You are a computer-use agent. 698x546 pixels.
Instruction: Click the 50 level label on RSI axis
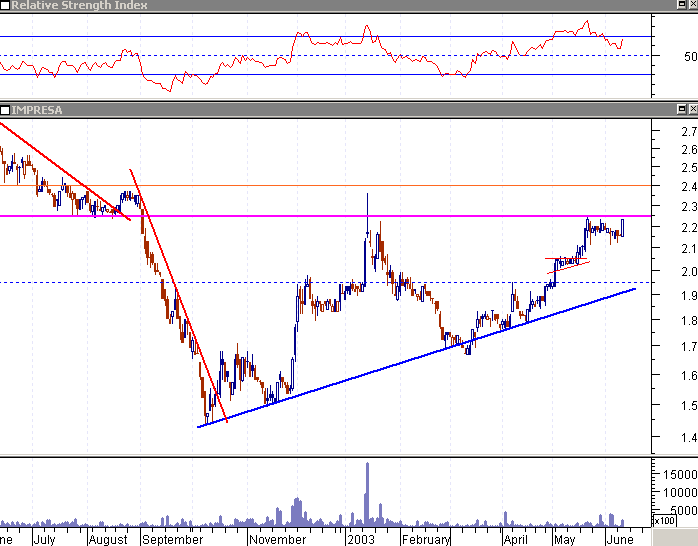pyautogui.click(x=691, y=57)
